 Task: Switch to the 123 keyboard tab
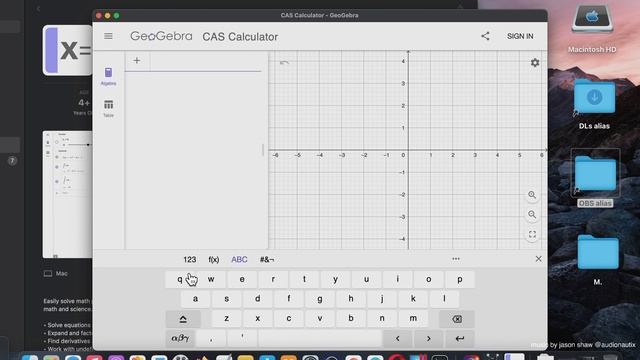pos(189,260)
